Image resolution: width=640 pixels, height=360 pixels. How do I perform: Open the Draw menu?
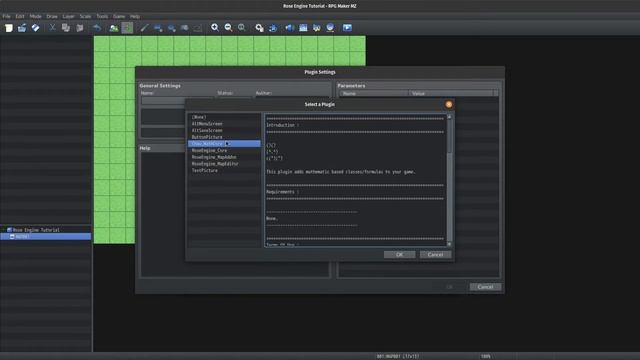[52, 16]
